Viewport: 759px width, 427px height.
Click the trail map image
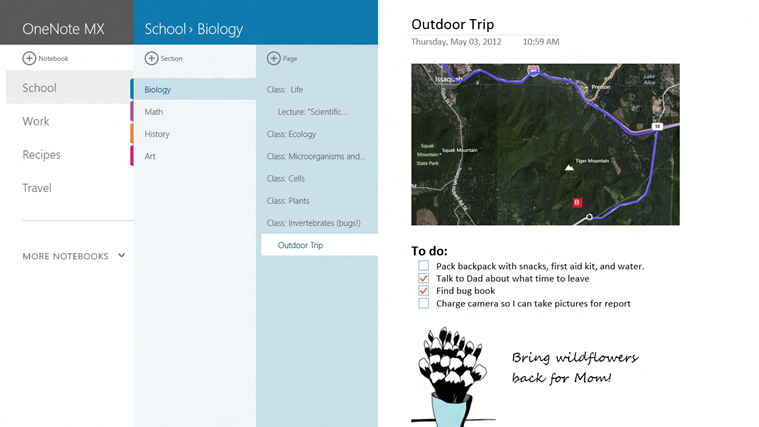click(545, 144)
